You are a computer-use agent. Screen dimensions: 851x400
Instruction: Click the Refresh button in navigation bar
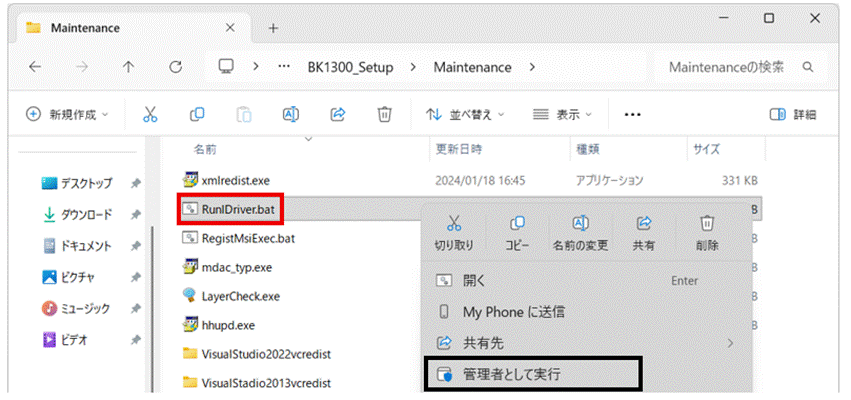[175, 67]
